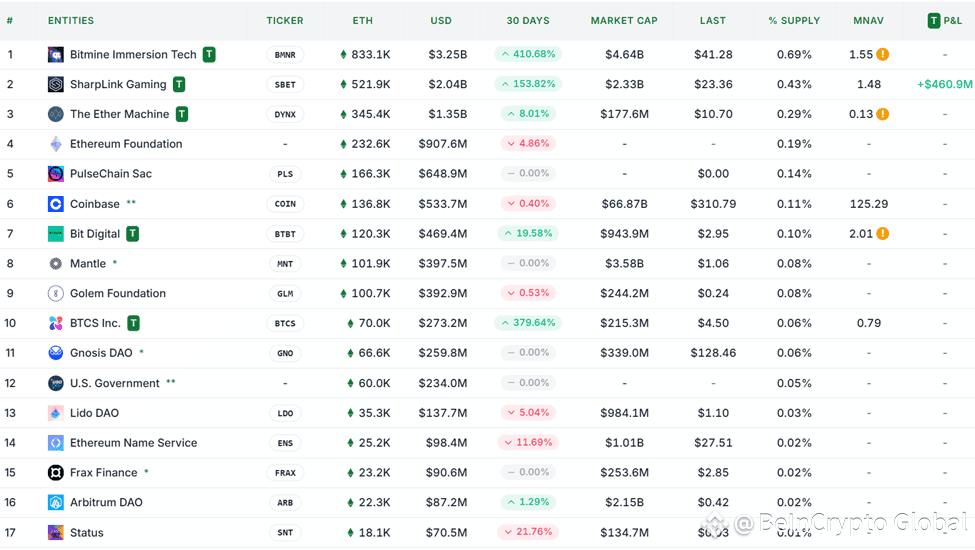The image size is (975, 550).
Task: Click the Gnosis DAO logo icon
Action: click(x=55, y=353)
